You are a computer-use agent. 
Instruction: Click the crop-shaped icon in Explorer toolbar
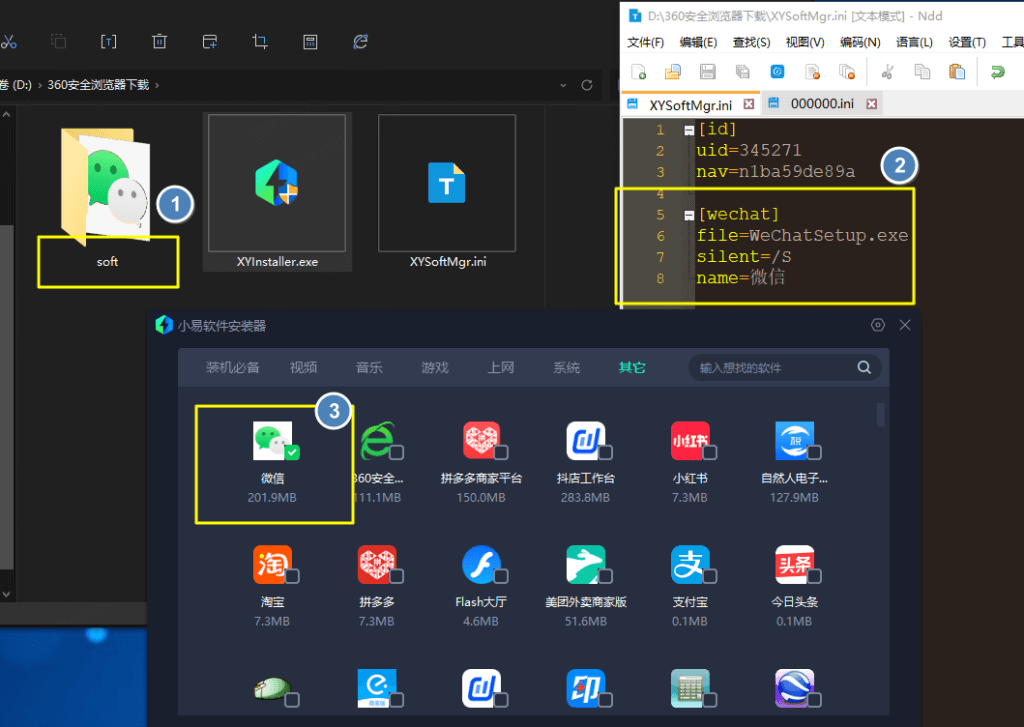[260, 42]
